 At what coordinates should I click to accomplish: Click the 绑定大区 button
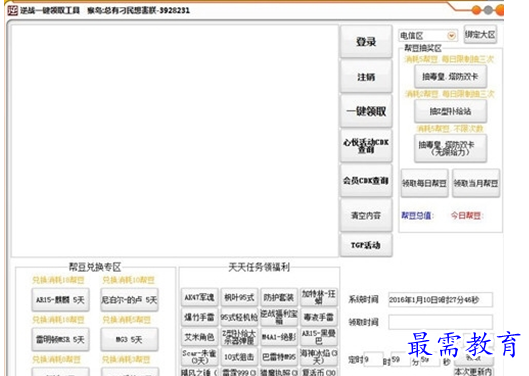(480, 34)
